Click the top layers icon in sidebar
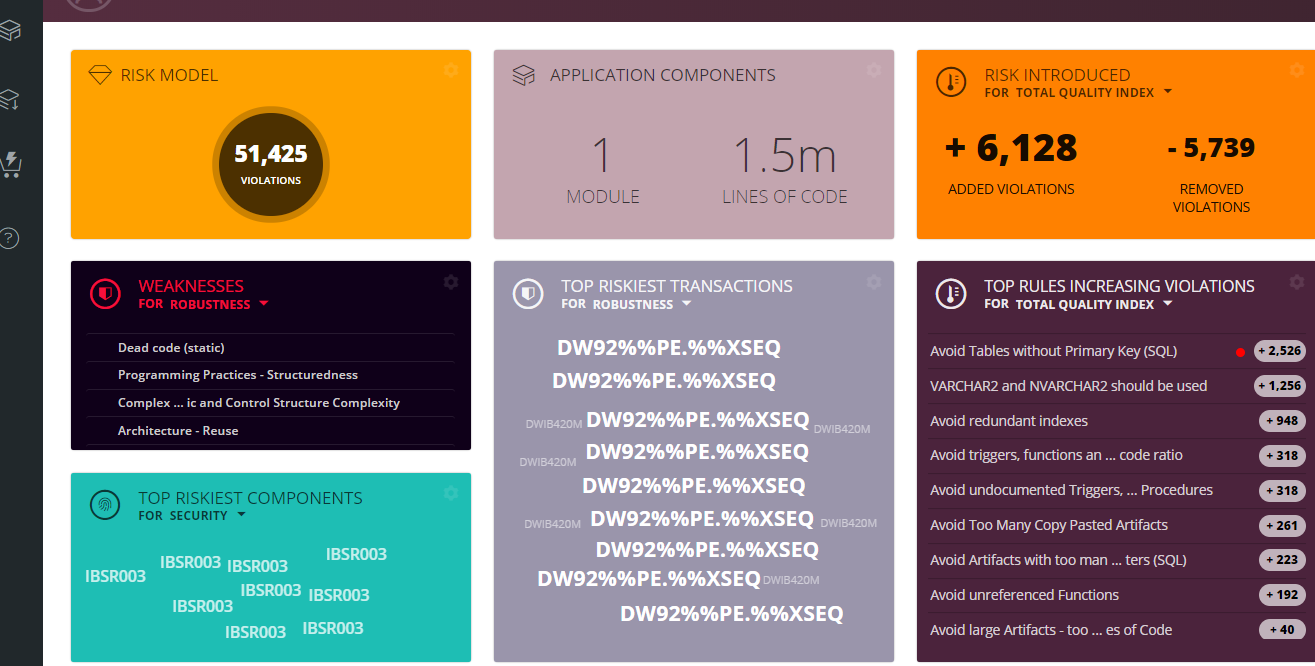This screenshot has width=1315, height=666. tap(10, 31)
